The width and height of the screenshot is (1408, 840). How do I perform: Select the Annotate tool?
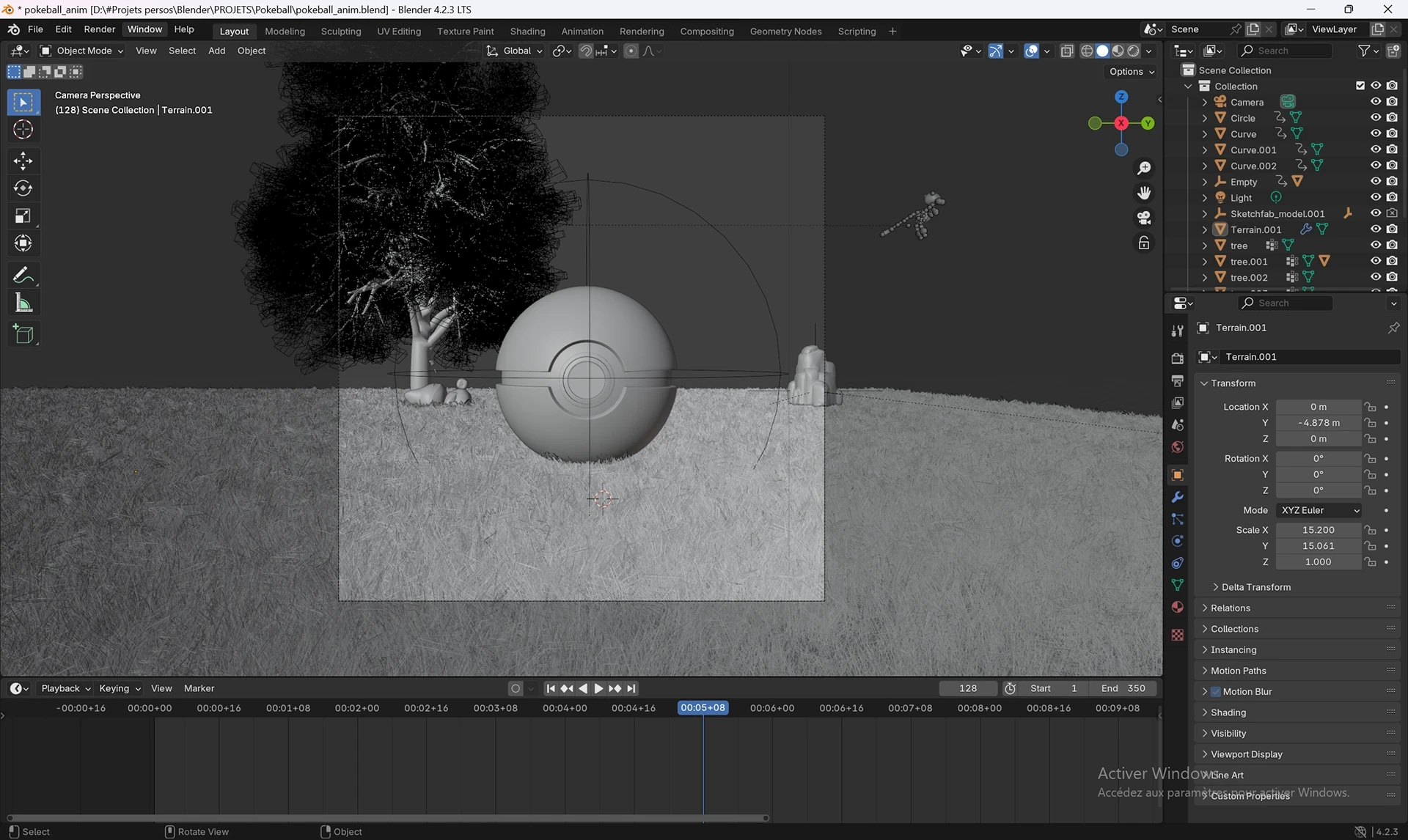pos(23,276)
